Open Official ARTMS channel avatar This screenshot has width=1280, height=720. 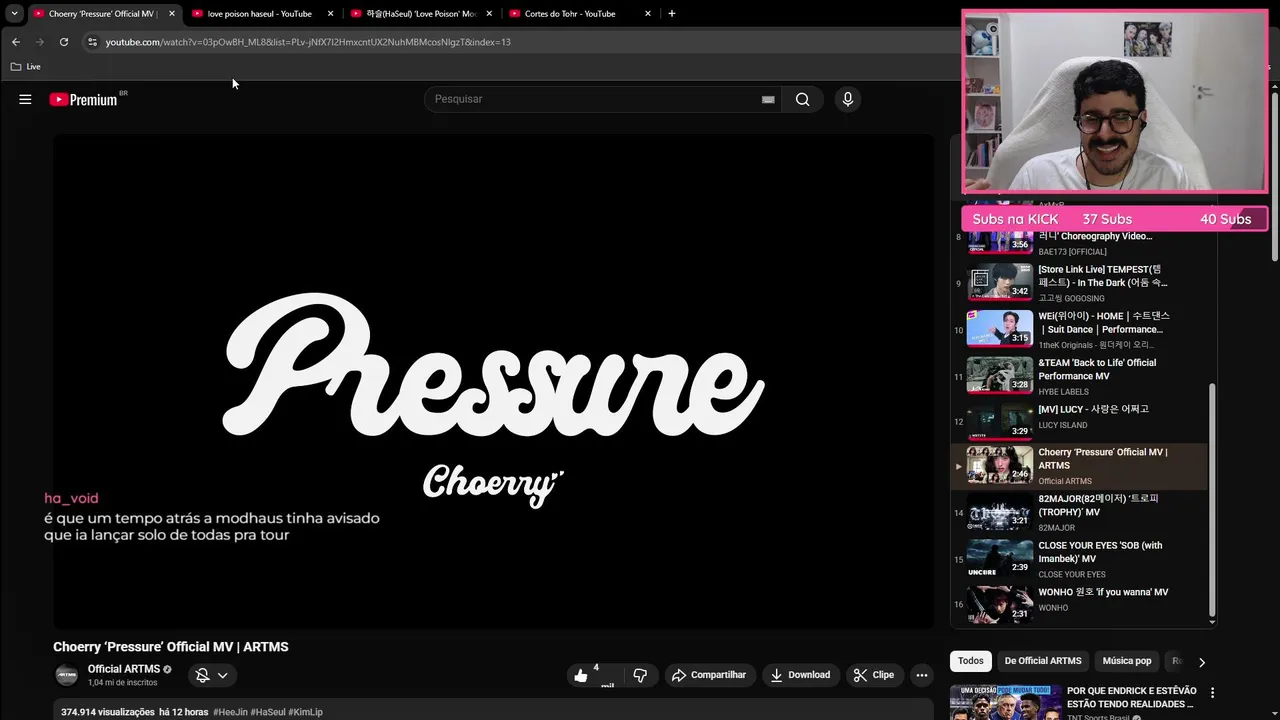tap(66, 675)
